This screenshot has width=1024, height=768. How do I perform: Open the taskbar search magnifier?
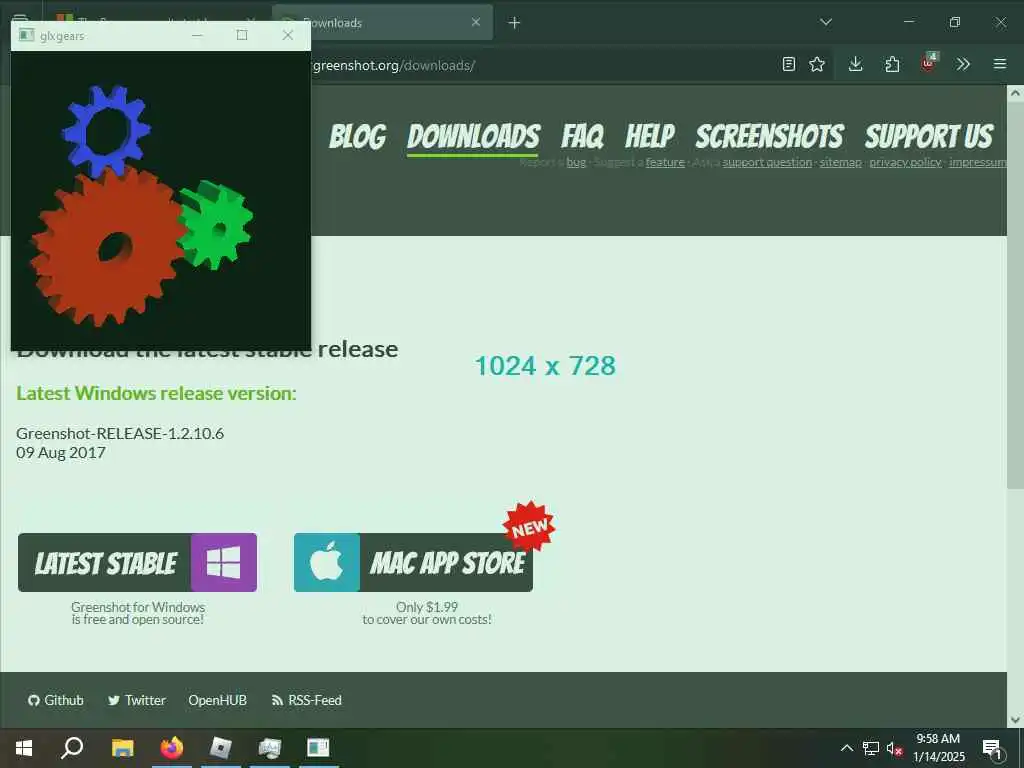coord(72,748)
